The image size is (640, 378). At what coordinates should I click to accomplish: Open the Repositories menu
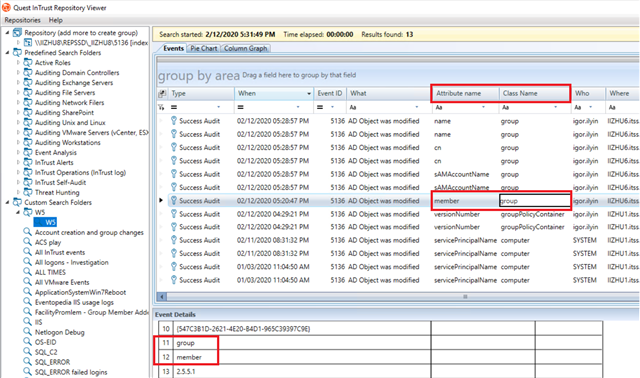(x=23, y=20)
